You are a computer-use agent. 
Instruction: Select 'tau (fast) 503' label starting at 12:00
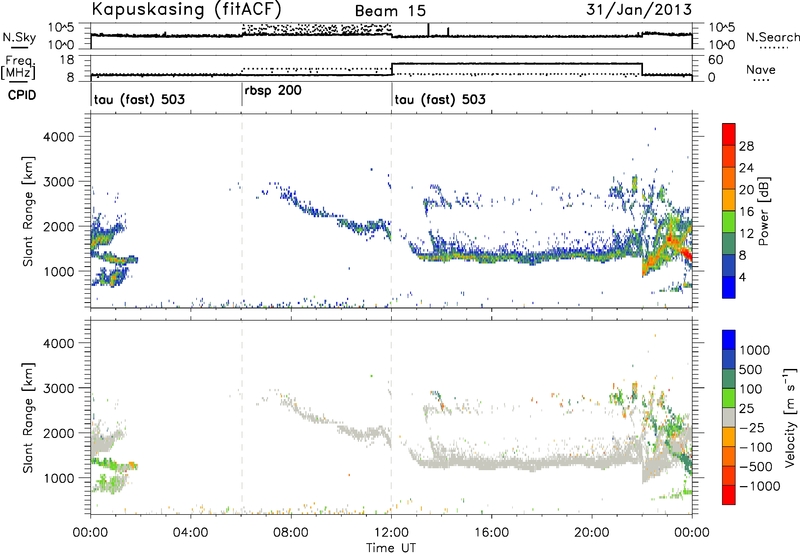440,99
